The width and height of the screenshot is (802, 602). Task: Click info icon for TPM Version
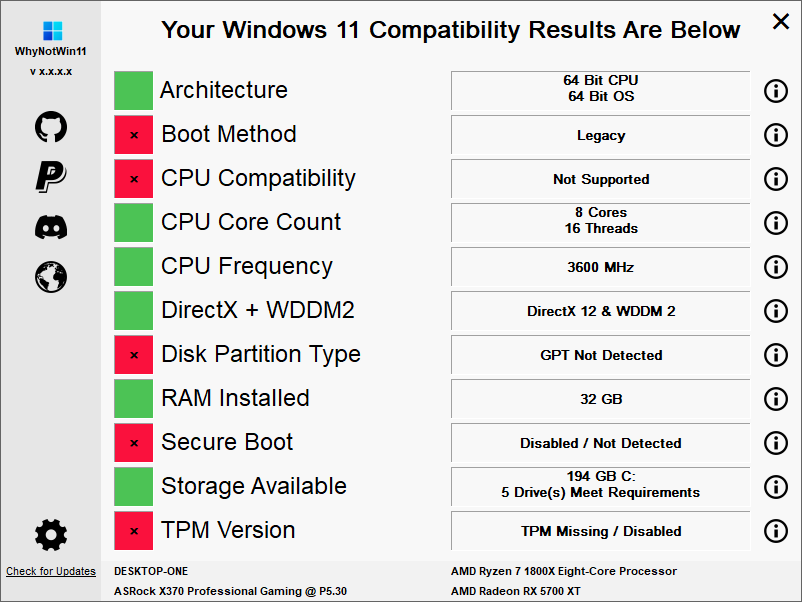point(776,531)
